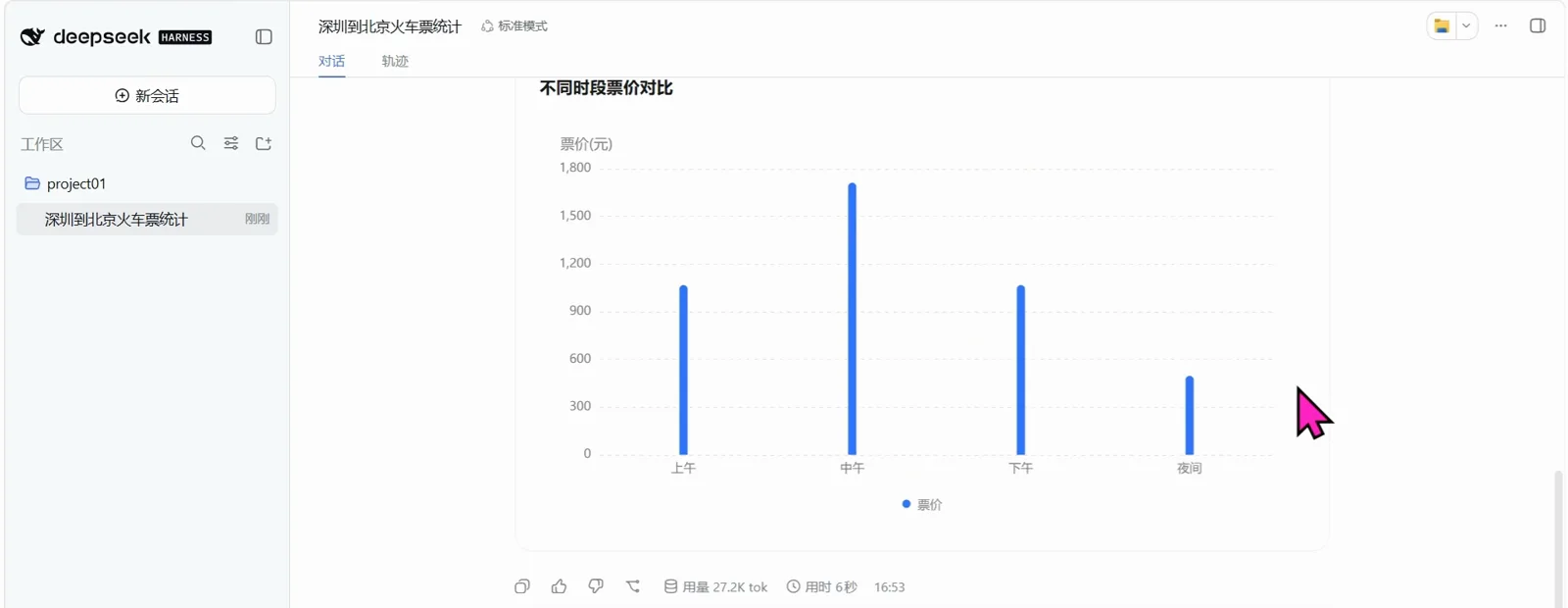Image resolution: width=1568 pixels, height=608 pixels.
Task: Dislike the response with thumbs down
Action: pyautogui.click(x=596, y=586)
